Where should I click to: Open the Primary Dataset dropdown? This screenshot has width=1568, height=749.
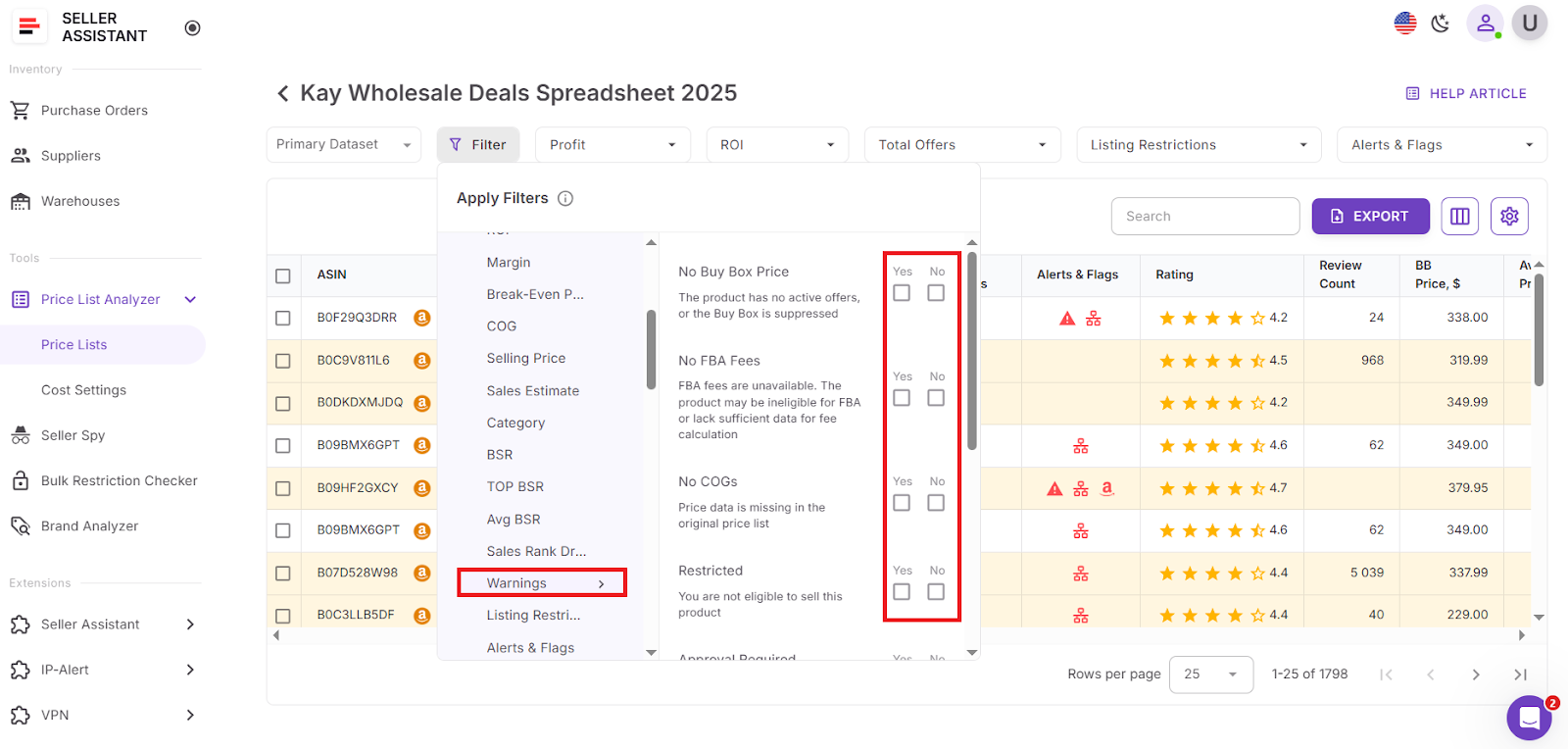coord(344,144)
